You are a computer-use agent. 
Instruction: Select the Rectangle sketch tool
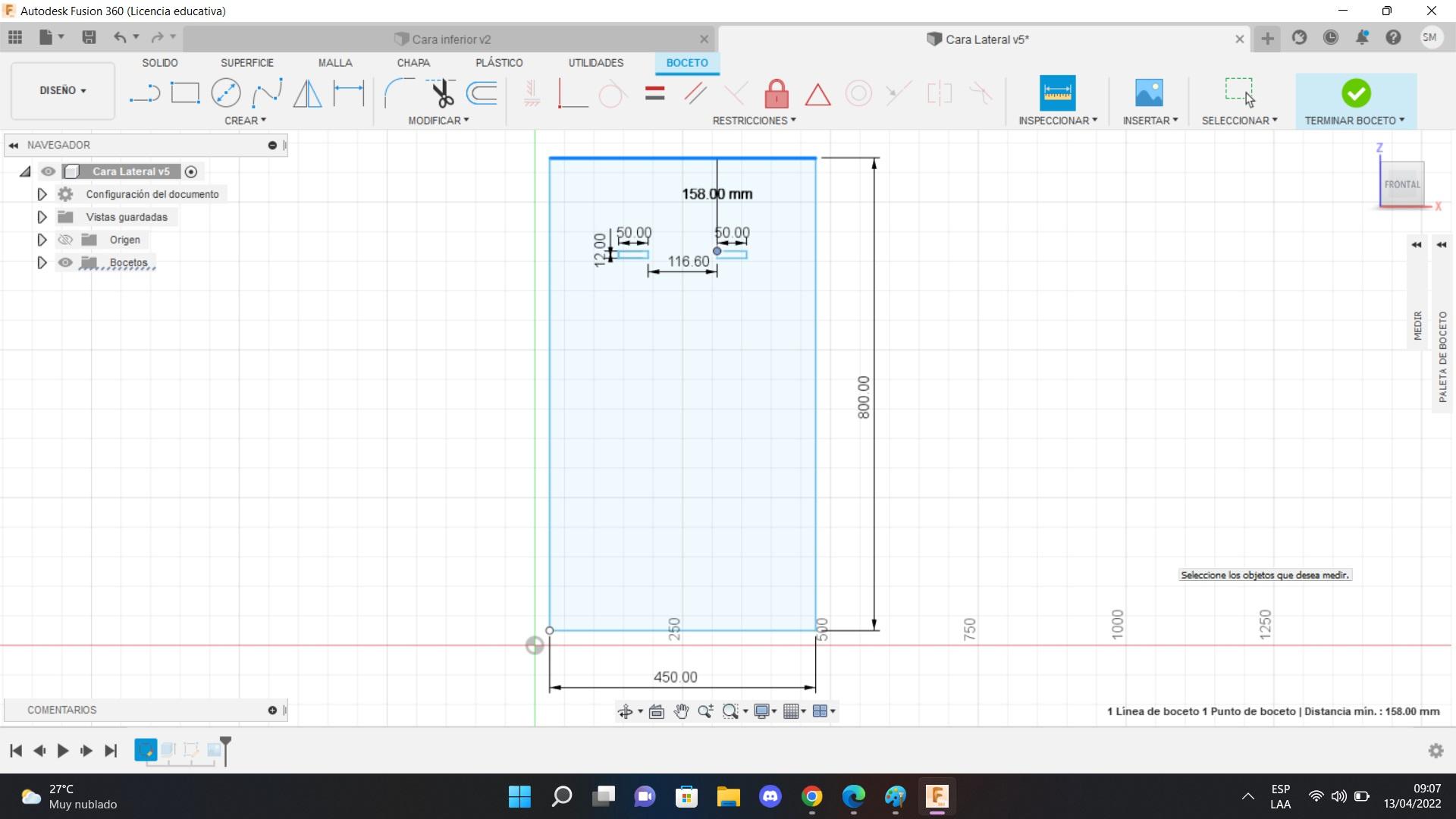coord(185,93)
